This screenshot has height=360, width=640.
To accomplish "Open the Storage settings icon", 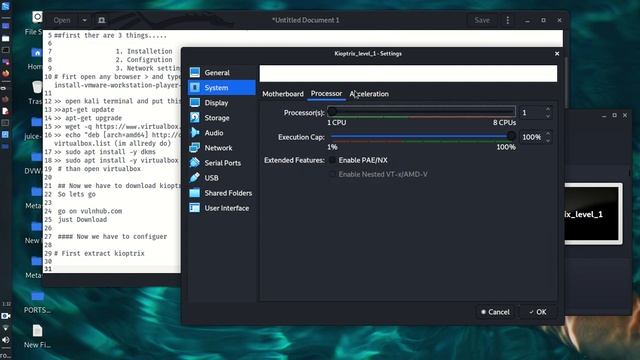I will coord(195,118).
